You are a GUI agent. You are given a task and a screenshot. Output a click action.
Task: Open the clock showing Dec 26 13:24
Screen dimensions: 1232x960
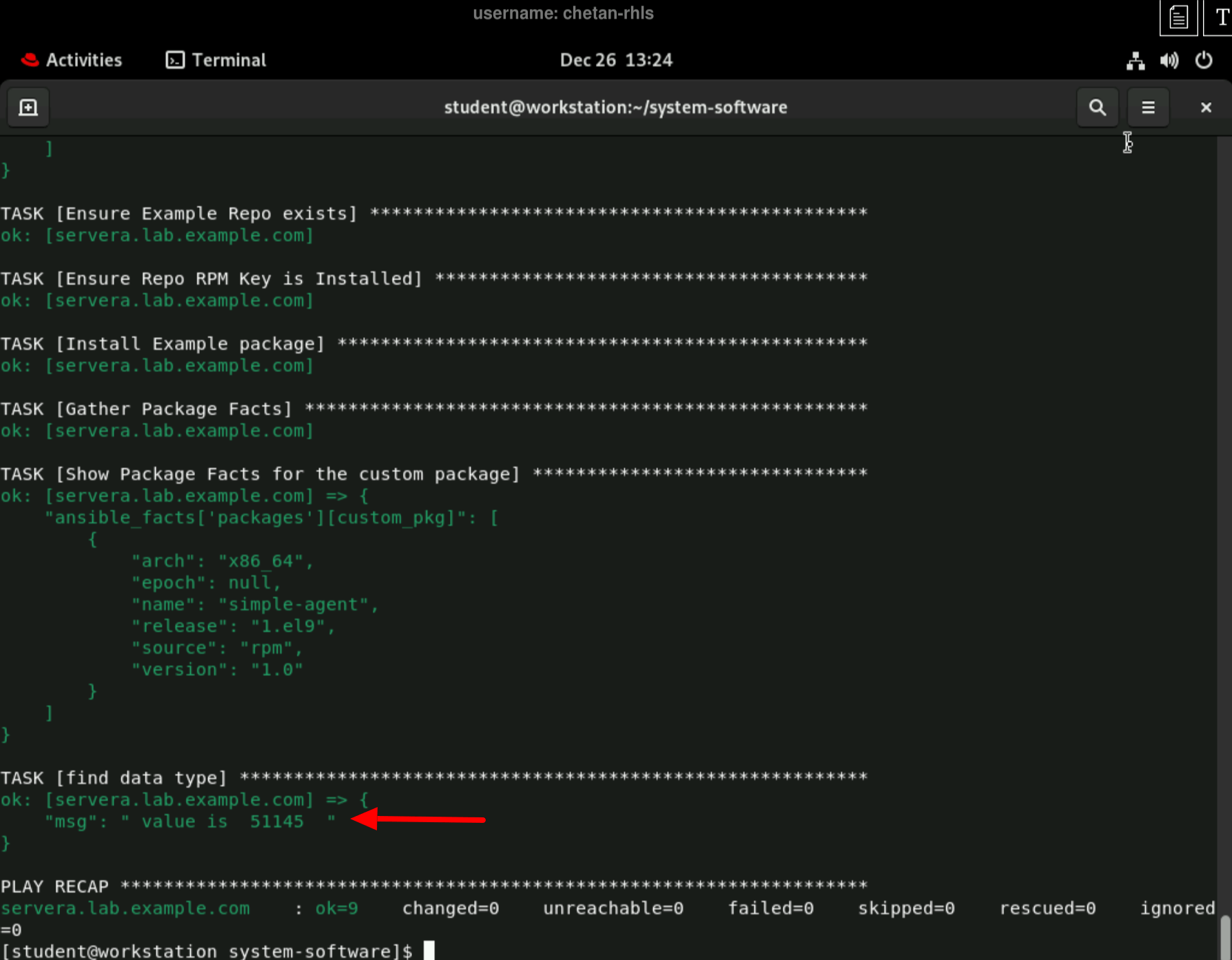pos(616,60)
